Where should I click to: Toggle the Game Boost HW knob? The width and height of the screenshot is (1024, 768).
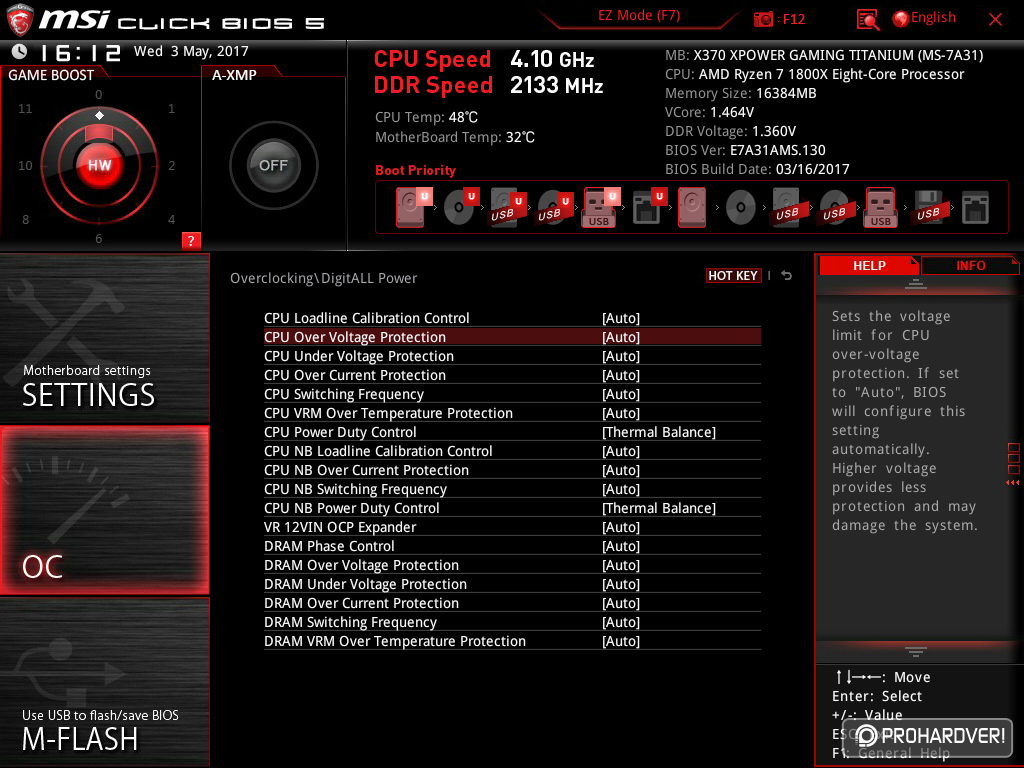point(99,165)
